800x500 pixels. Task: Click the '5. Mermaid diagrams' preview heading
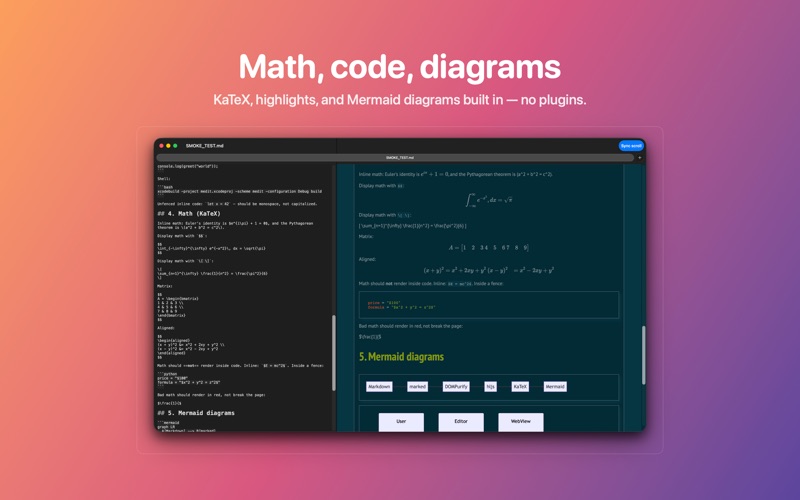tap(401, 357)
